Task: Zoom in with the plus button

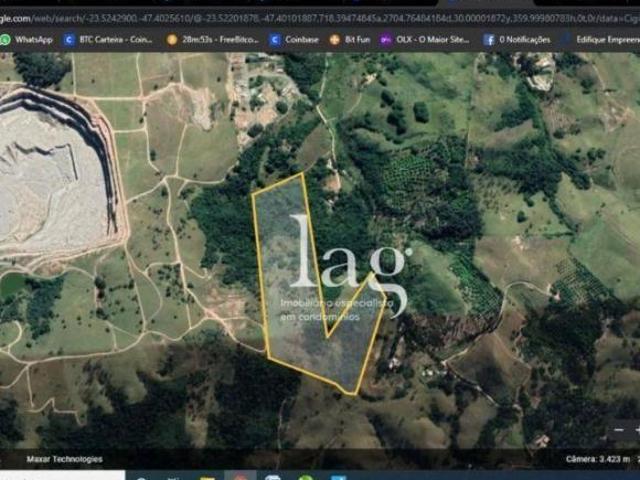Action: point(637,430)
